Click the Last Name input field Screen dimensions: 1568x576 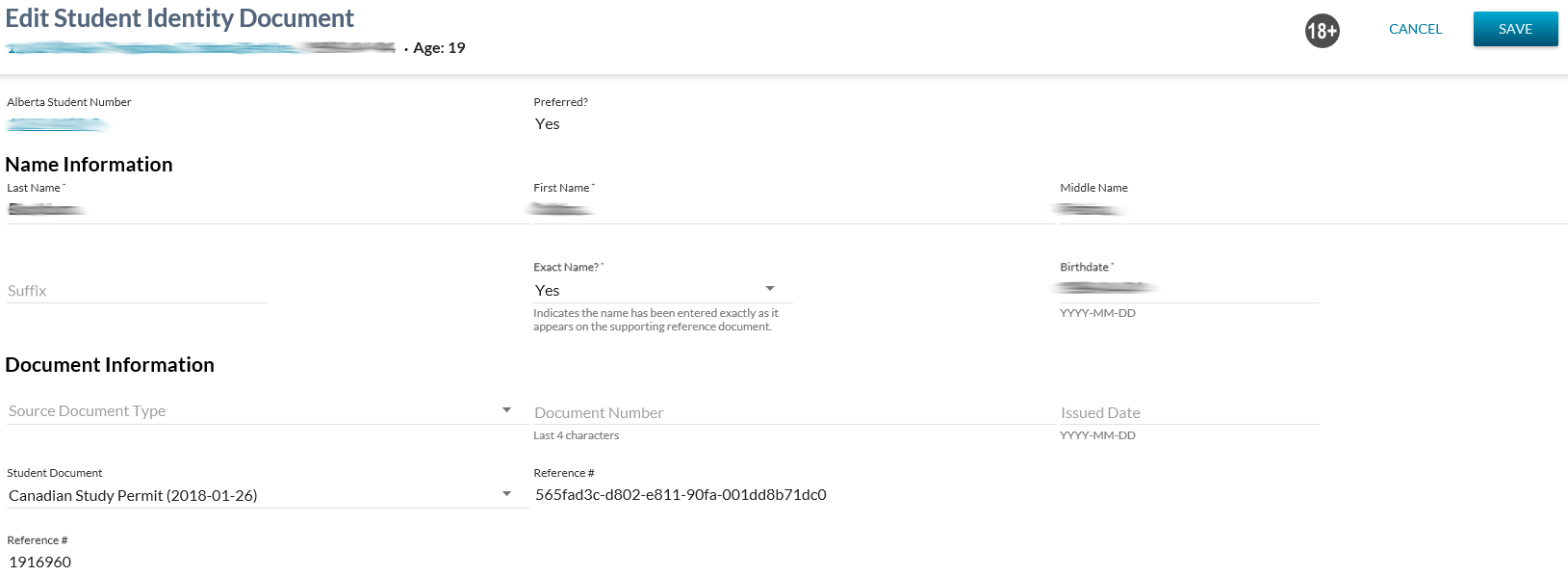pyautogui.click(x=266, y=210)
